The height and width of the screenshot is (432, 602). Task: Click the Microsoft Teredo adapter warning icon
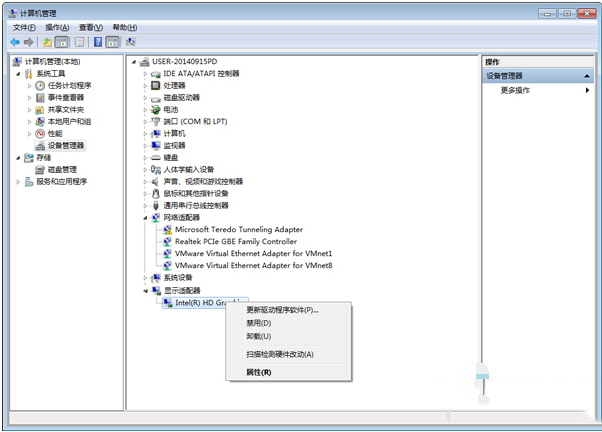[x=167, y=230]
